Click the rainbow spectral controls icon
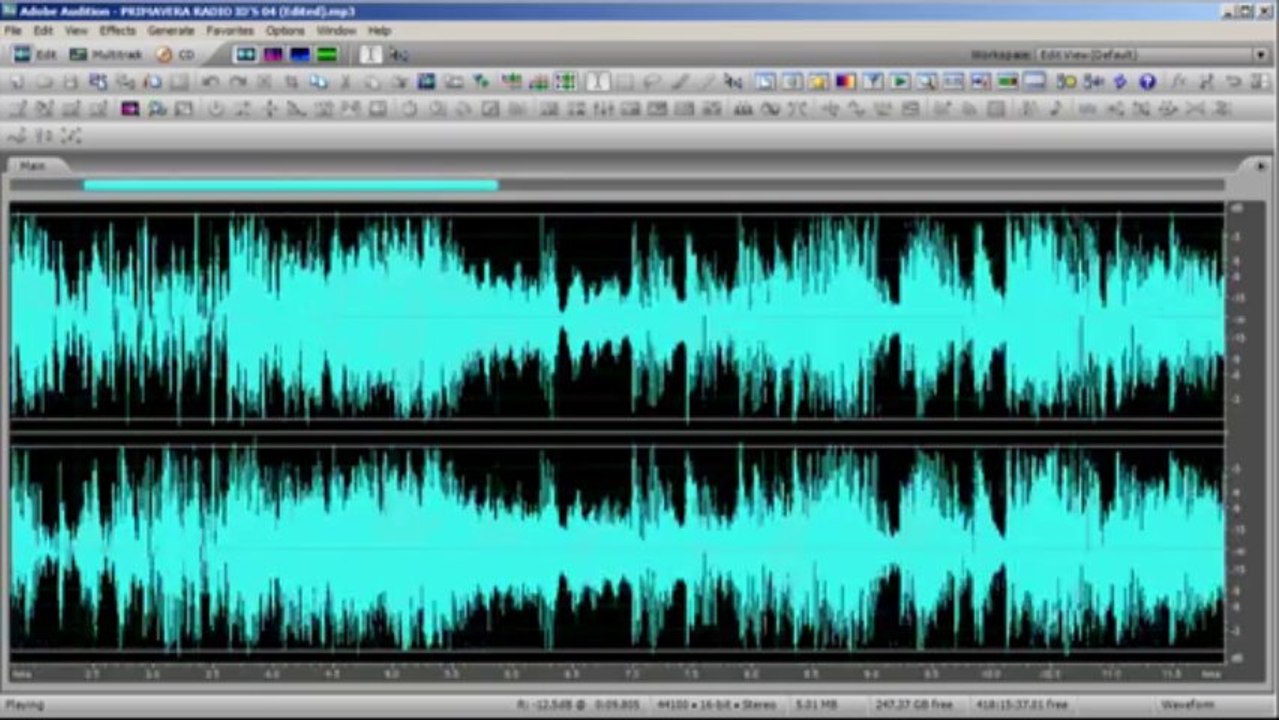 [846, 82]
